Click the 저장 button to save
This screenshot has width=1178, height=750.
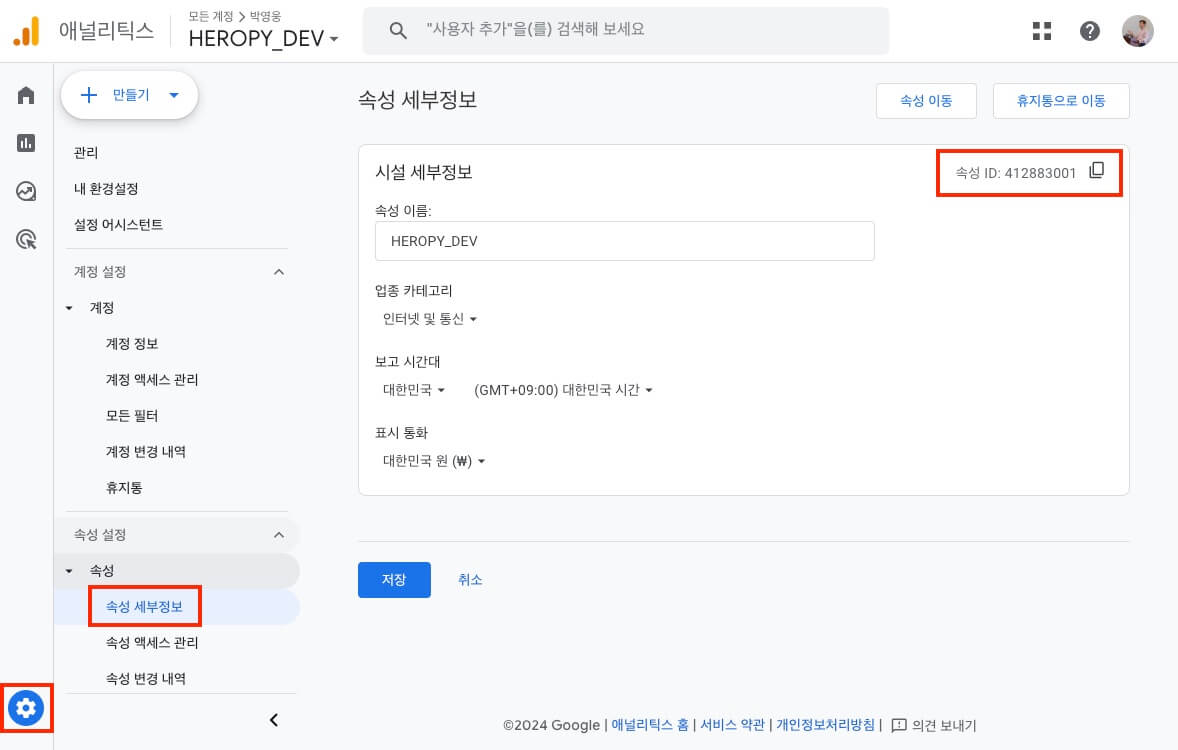click(x=393, y=579)
